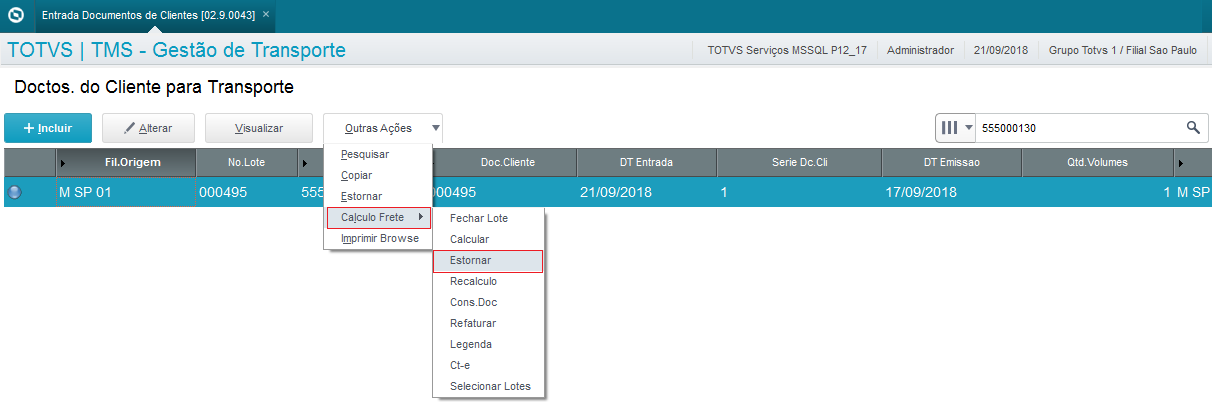Viewport: 1212px width, 402px height.
Task: Click the 000495 lot number cell
Action: [x=246, y=192]
